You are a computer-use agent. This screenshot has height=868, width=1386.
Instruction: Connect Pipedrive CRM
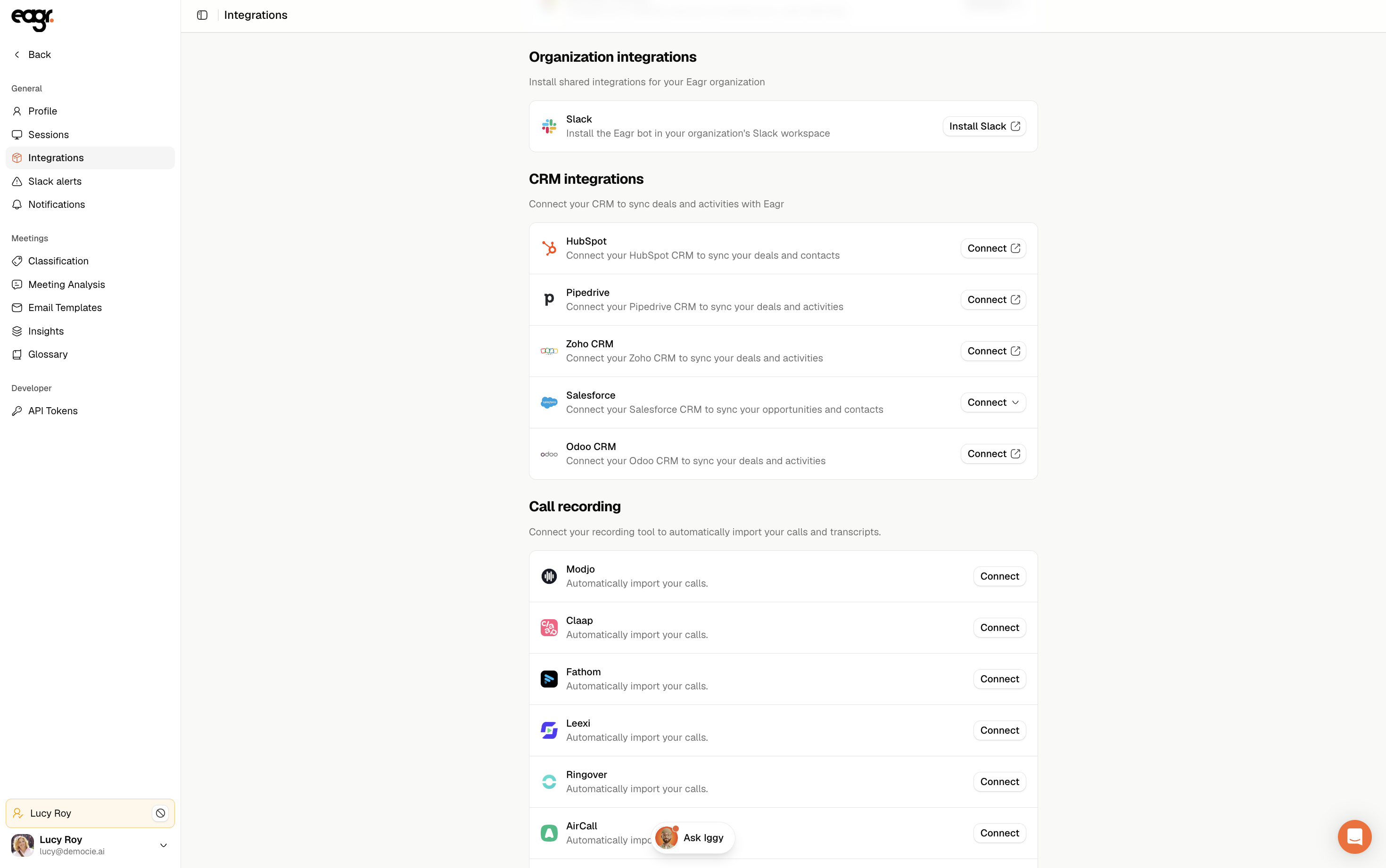point(993,300)
